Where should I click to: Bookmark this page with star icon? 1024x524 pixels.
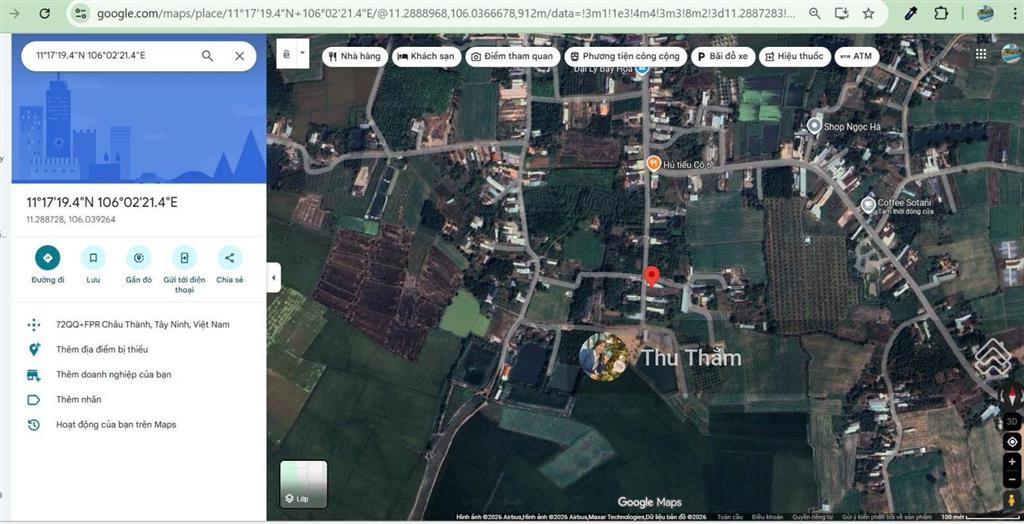[x=868, y=13]
